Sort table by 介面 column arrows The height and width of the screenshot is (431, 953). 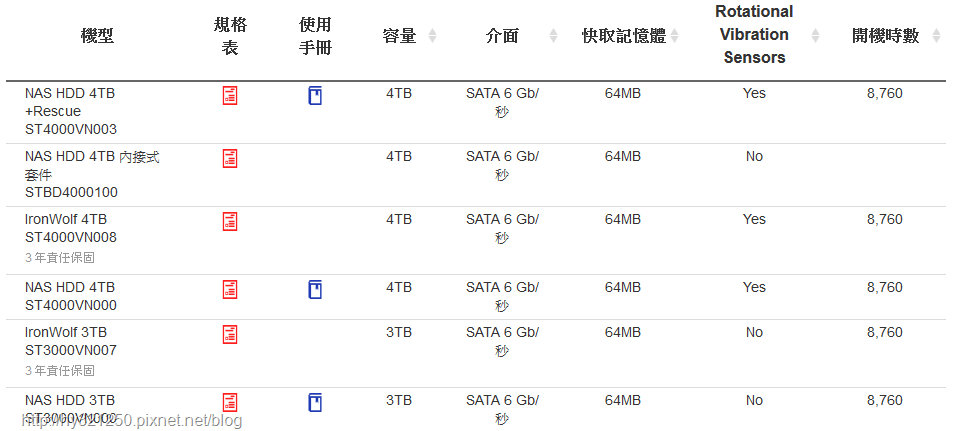tap(553, 36)
